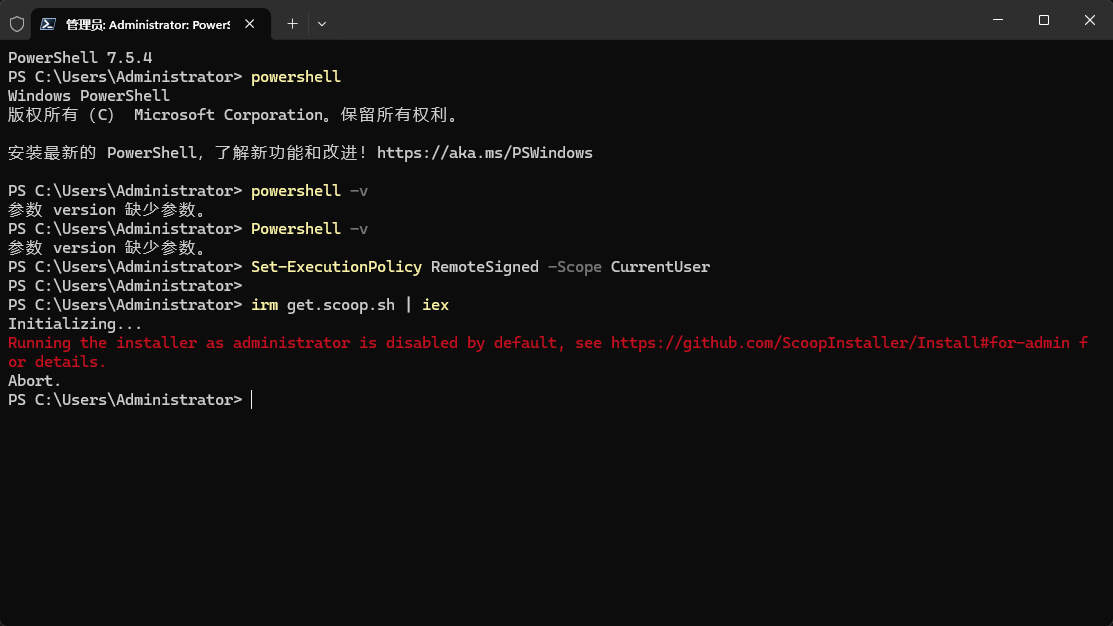
Task: Click the administrator shield icon
Action: click(16, 23)
